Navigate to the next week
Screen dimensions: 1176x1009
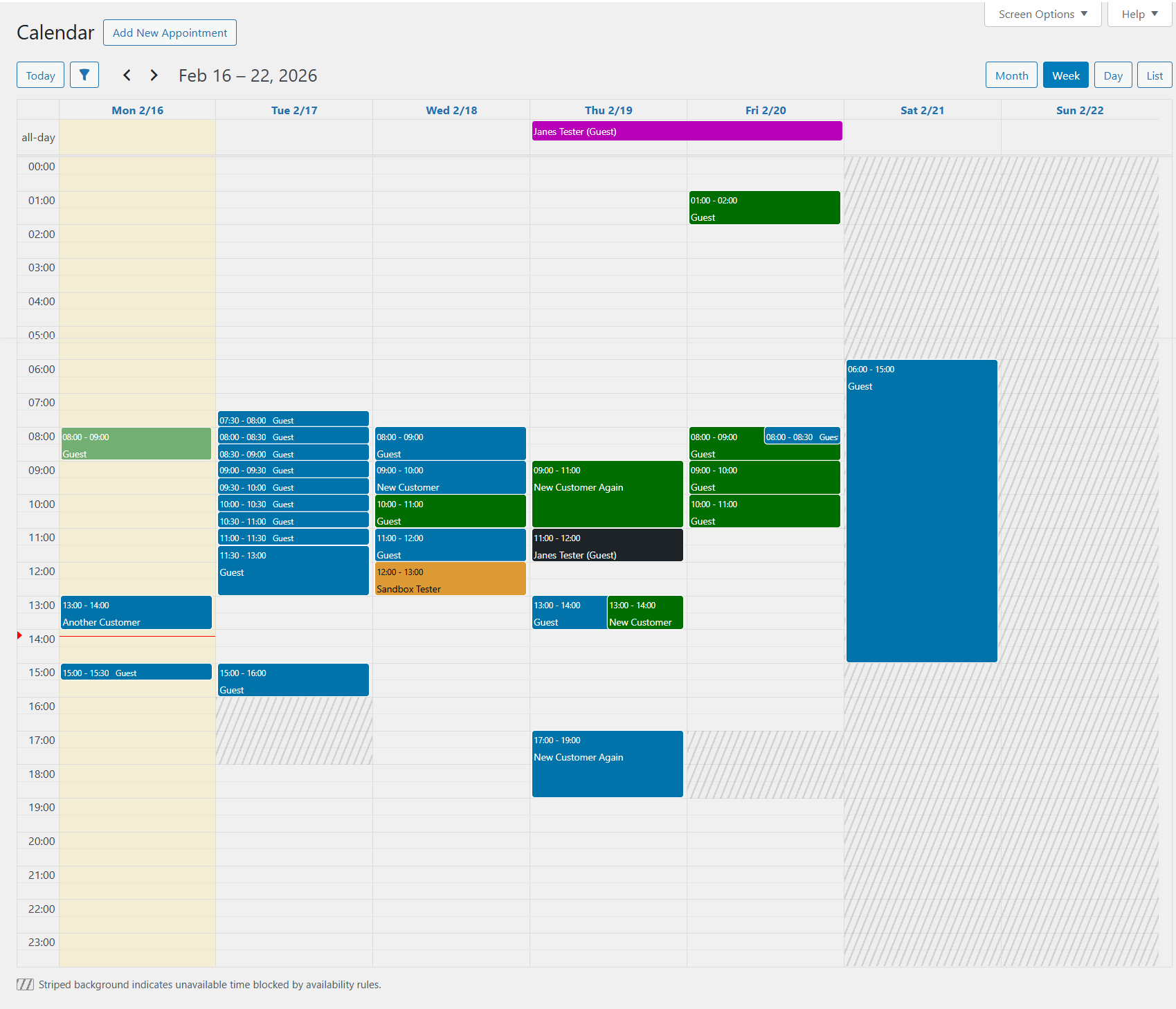pos(154,75)
